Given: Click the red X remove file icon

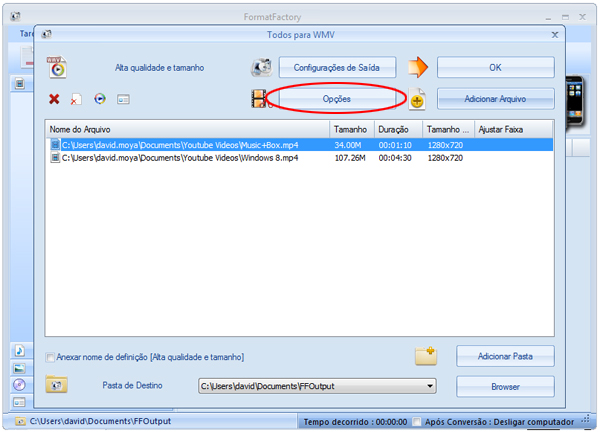Looking at the screenshot, I should click(55, 99).
